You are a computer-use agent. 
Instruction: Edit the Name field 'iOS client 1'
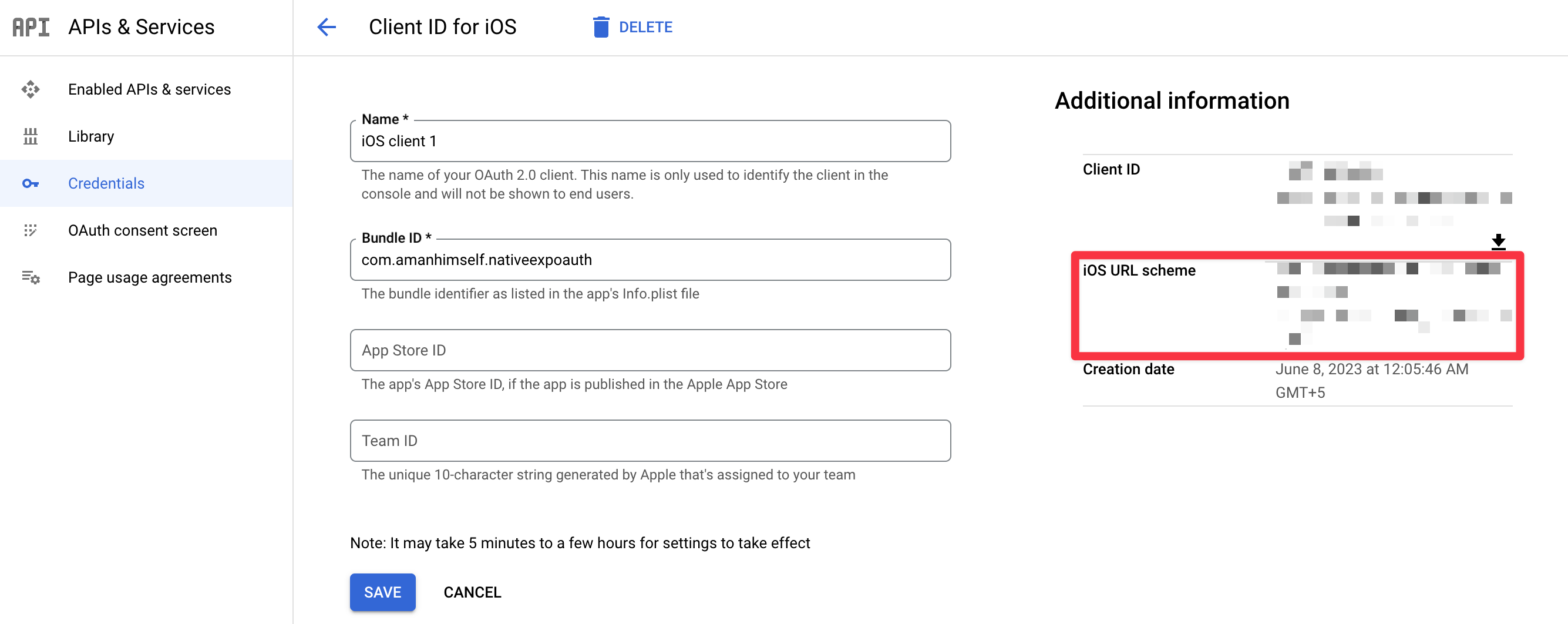[650, 140]
